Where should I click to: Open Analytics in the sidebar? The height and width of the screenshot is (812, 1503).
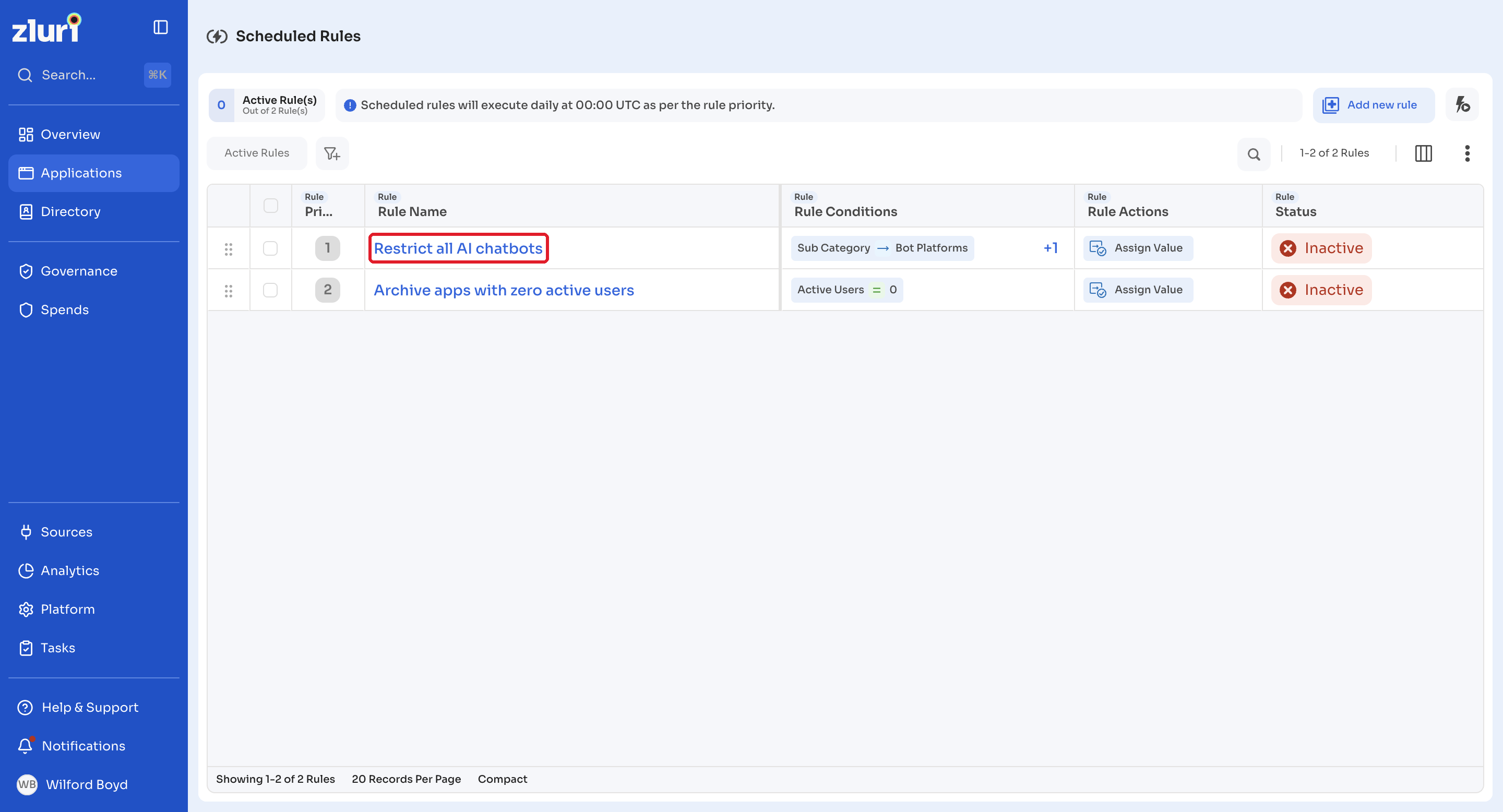[94, 570]
